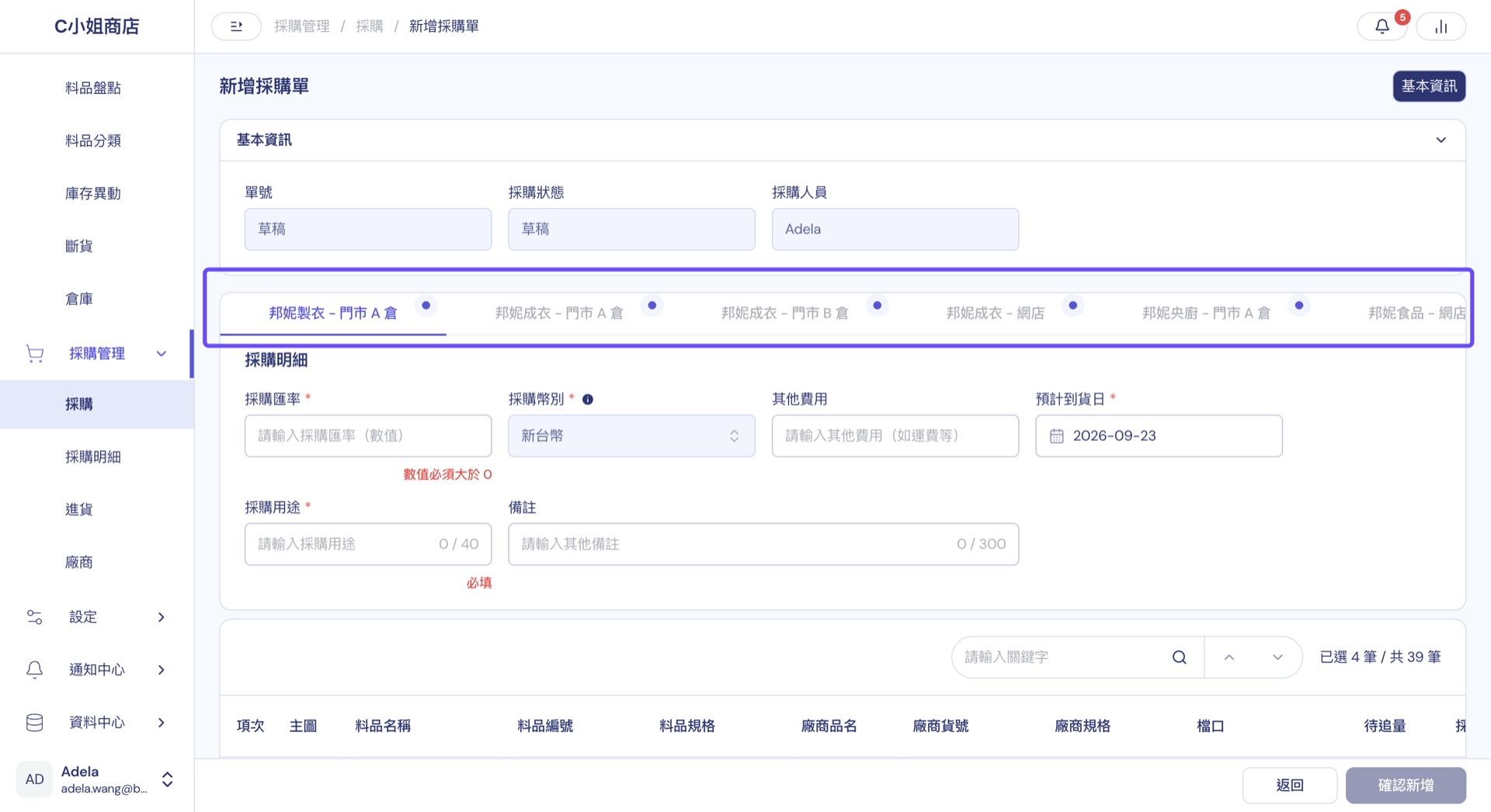Expand the 通知中心 menu chevron
Image resolution: width=1491 pixels, height=812 pixels.
coord(162,669)
